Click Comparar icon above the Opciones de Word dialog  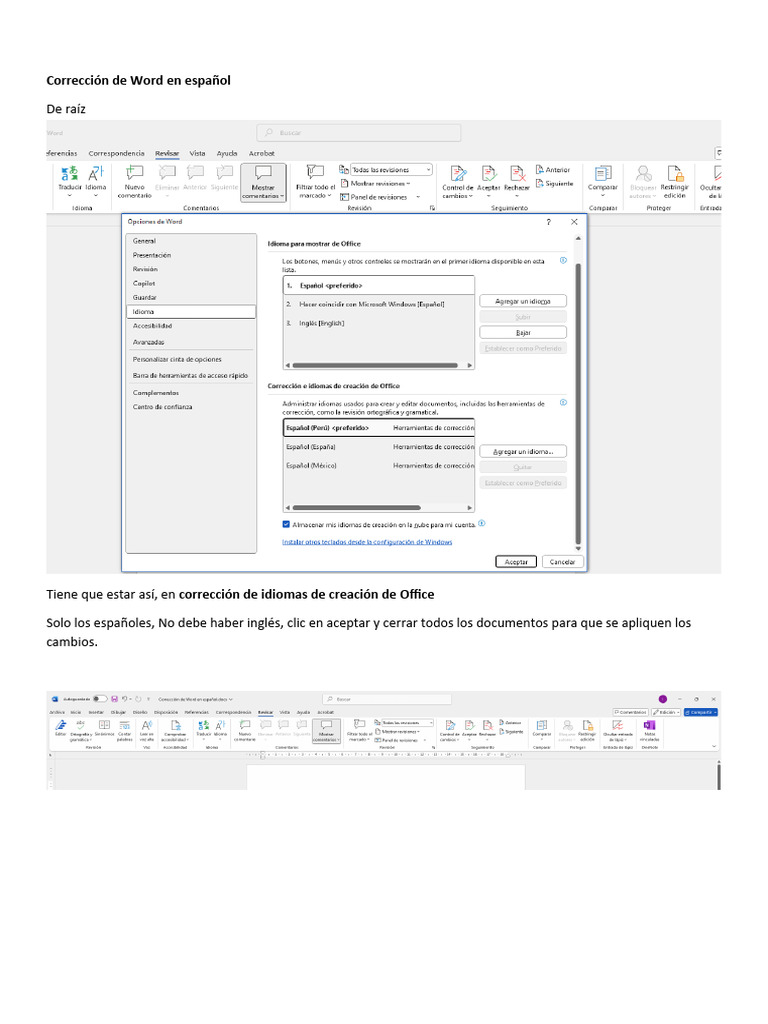tap(603, 173)
